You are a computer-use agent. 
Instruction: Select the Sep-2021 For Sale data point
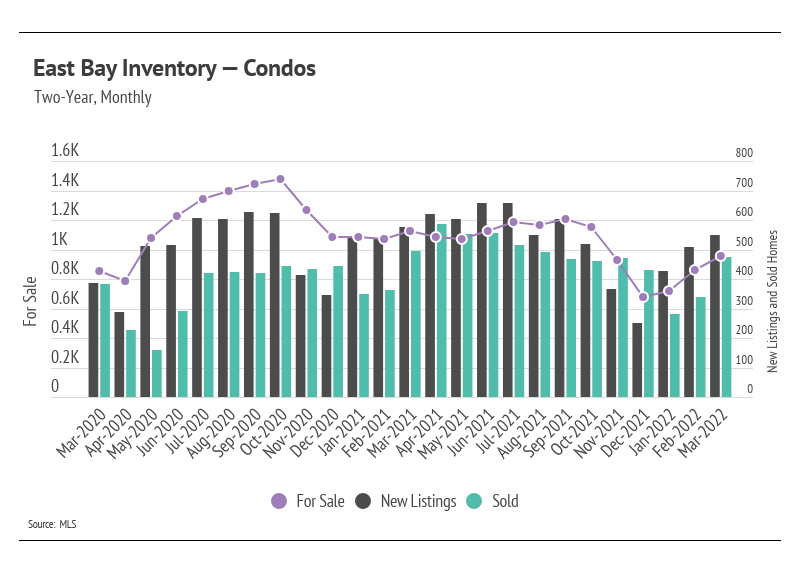565,219
